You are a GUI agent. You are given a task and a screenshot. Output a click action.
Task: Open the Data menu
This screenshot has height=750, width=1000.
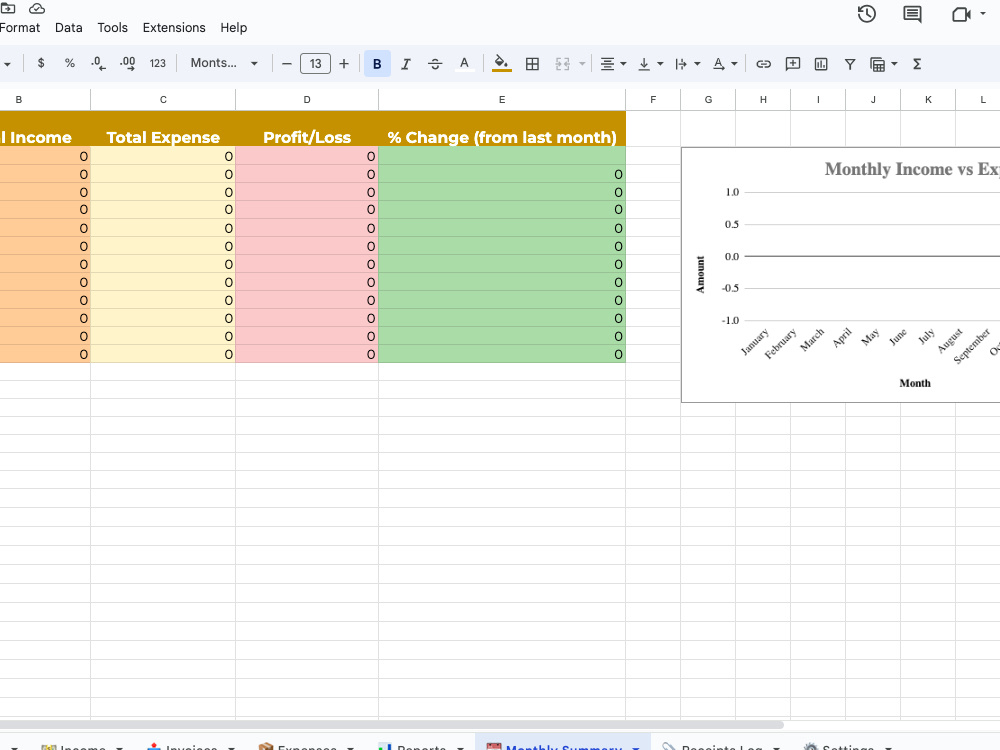68,27
